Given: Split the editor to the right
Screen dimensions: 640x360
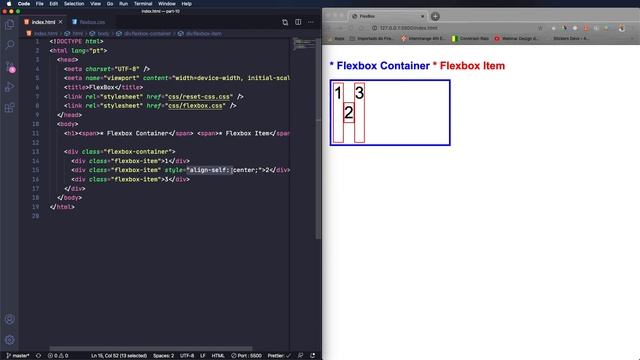Looking at the screenshot, I should pos(298,22).
